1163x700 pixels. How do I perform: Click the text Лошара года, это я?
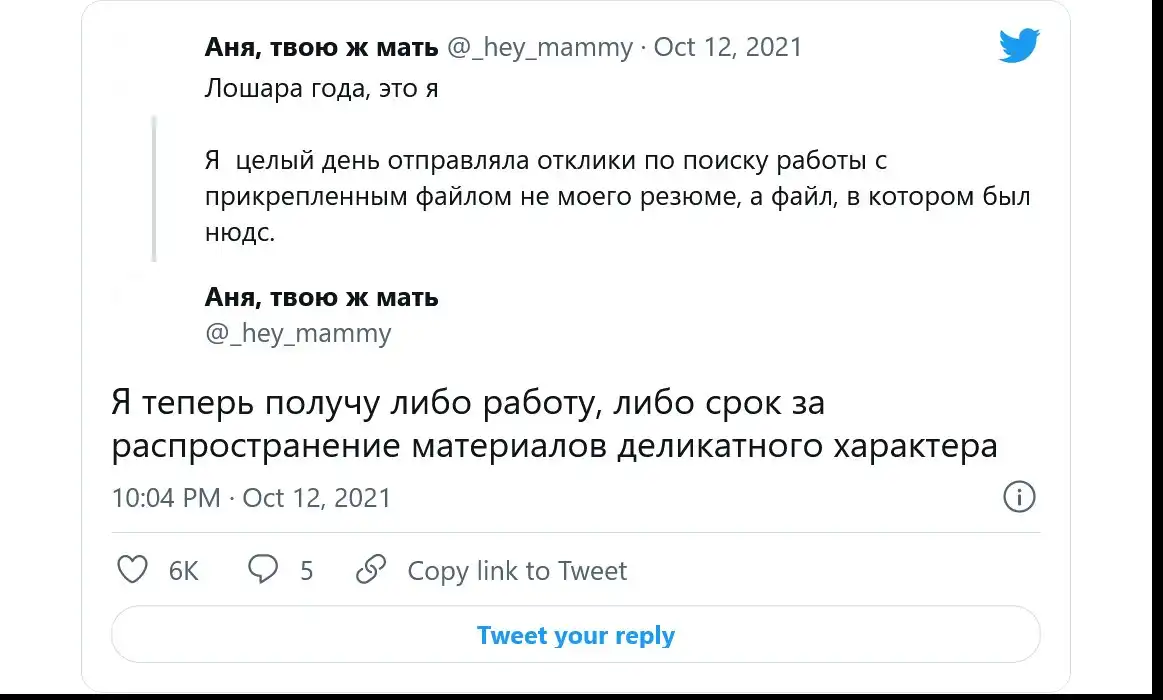pyautogui.click(x=322, y=89)
